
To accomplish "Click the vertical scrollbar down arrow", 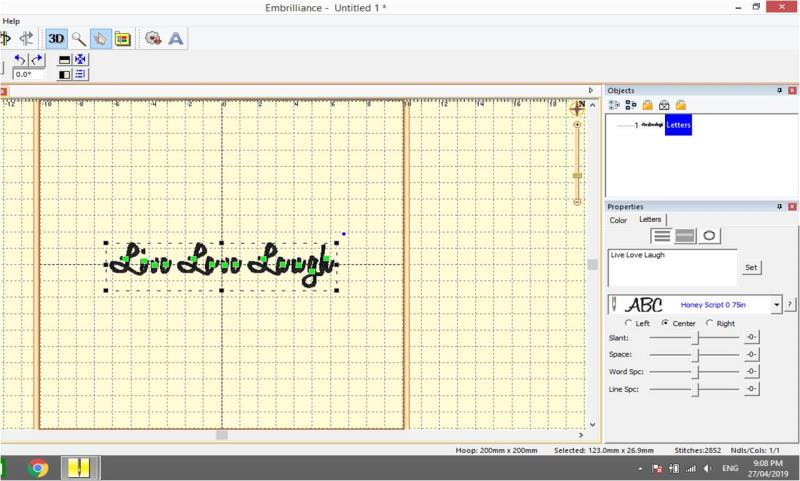I will click(592, 424).
